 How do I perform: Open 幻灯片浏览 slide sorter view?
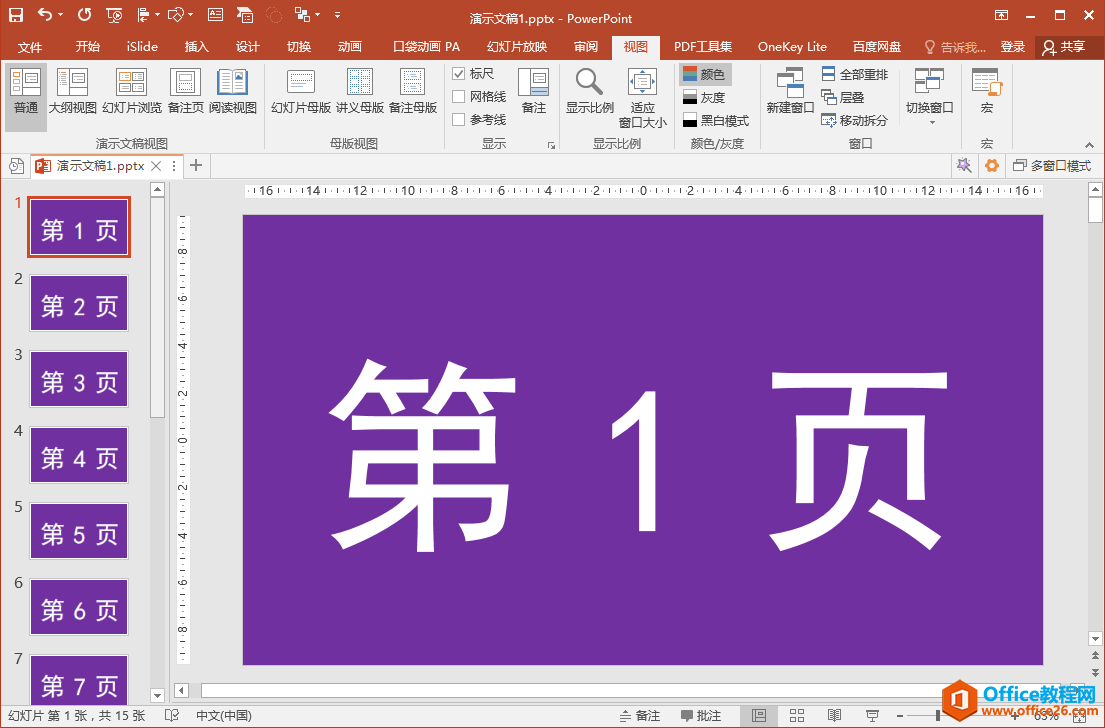(131, 91)
